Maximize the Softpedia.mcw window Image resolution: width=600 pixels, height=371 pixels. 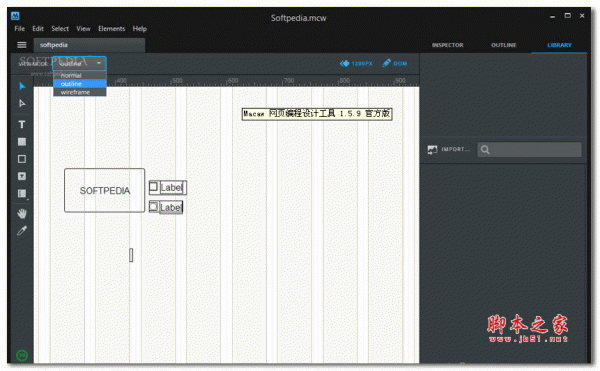(567, 16)
